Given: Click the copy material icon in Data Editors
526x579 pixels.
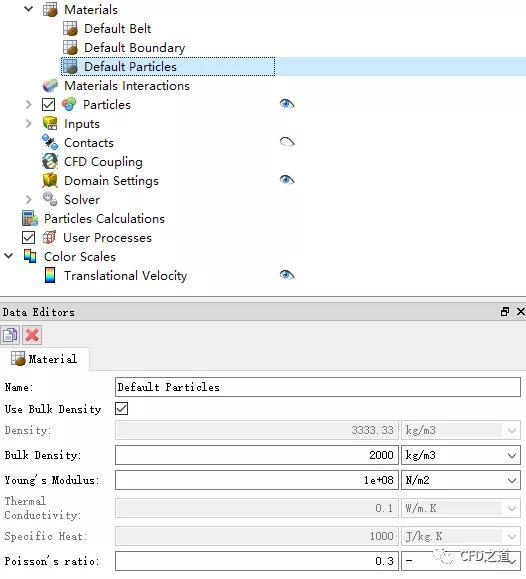Looking at the screenshot, I should (x=10, y=335).
